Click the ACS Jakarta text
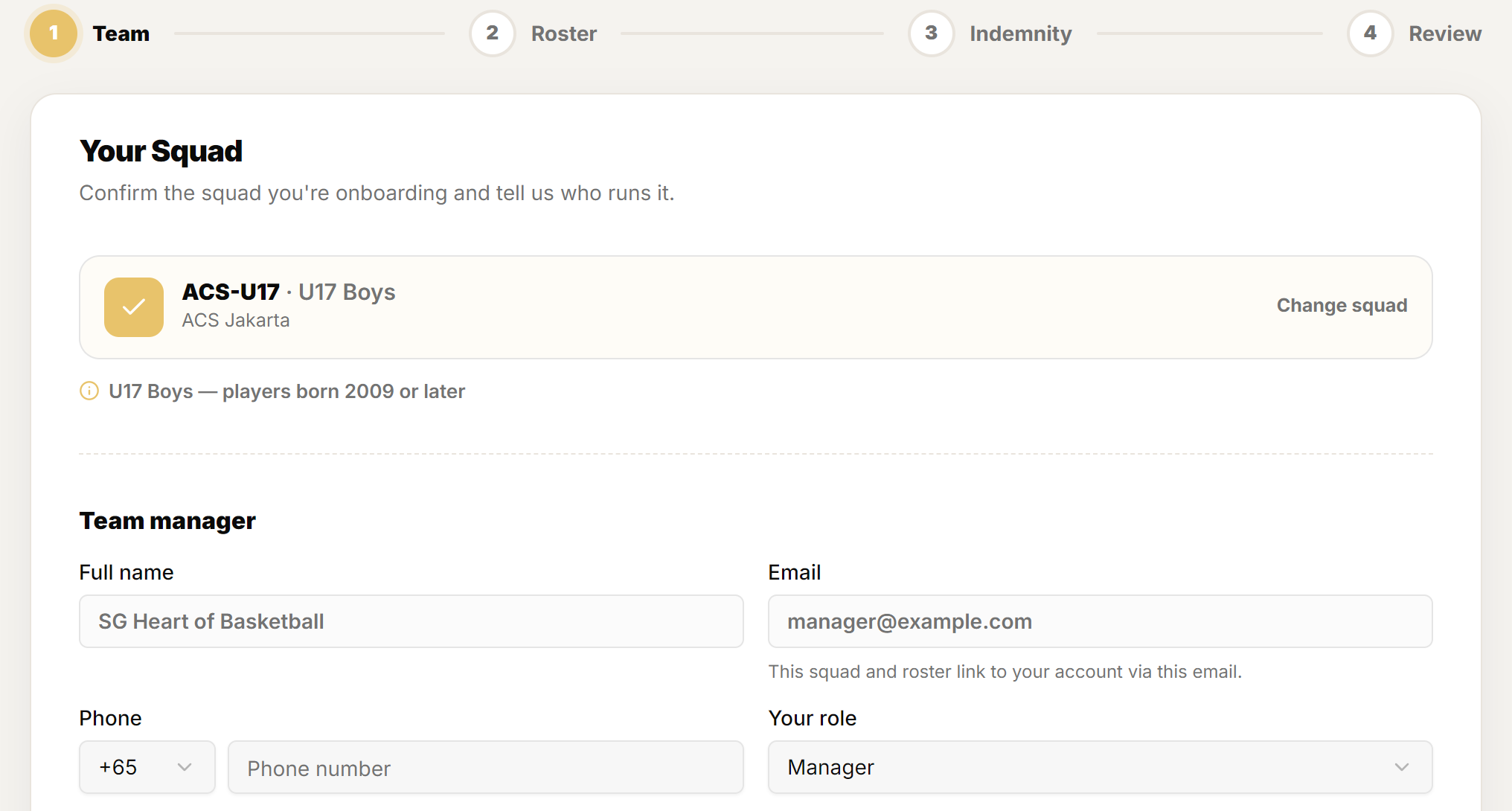Screen dimensions: 1512x811 tap(236, 321)
